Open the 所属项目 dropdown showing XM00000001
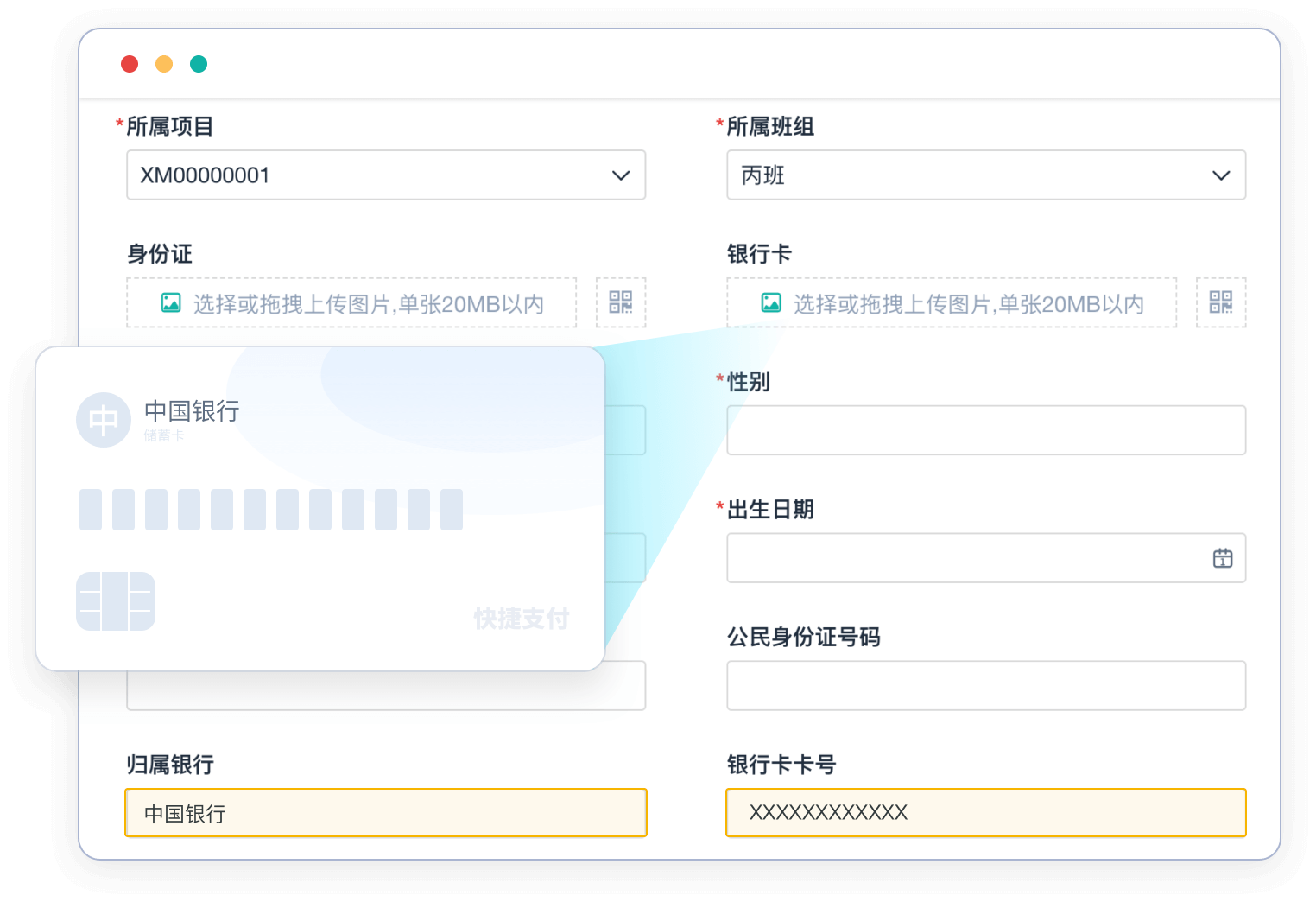This screenshot has height=902, width=1316. 386,175
